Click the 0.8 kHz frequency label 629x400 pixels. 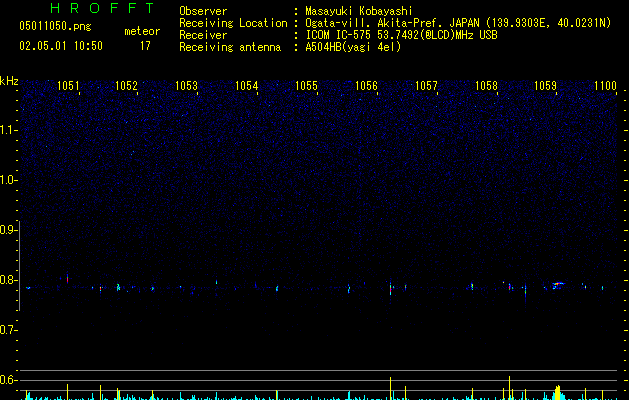[8, 280]
